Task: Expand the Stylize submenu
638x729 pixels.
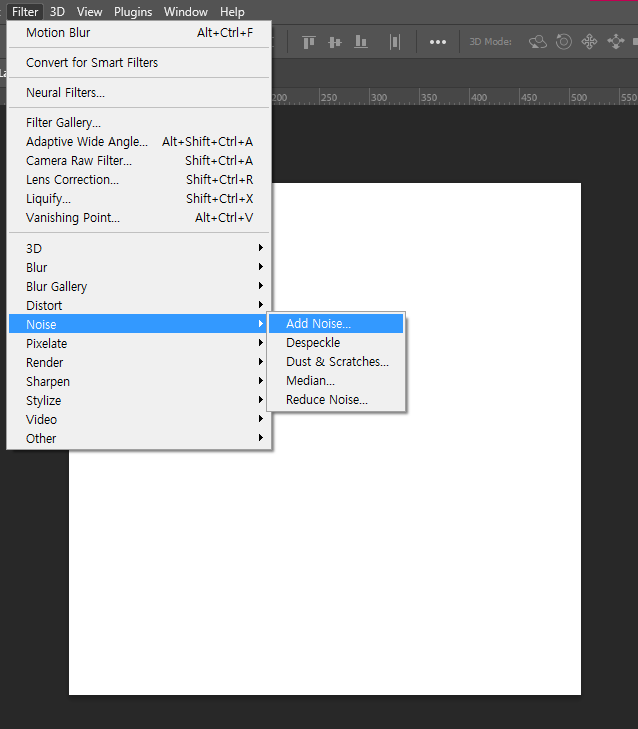Action: (139, 400)
